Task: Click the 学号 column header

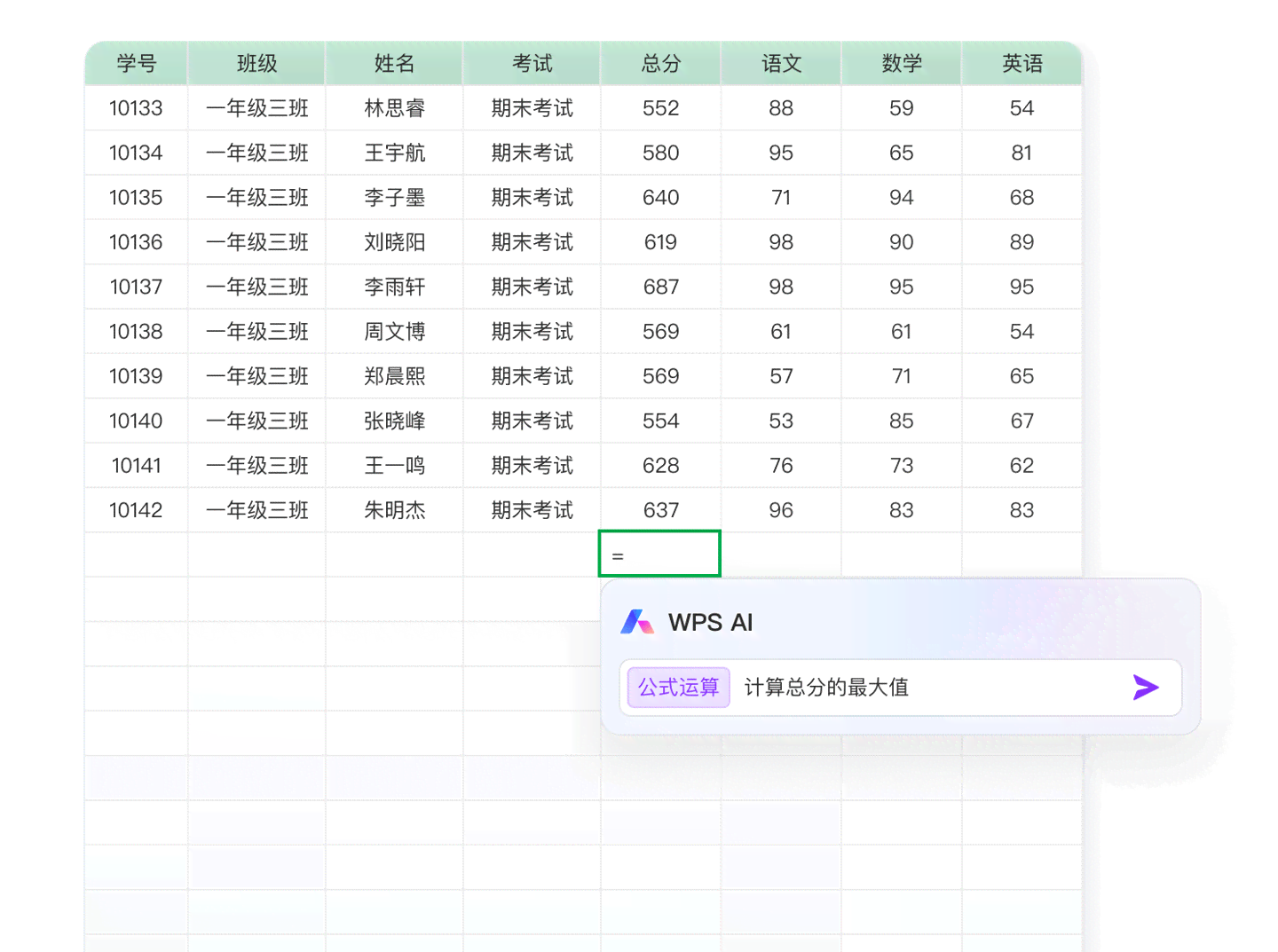Action: point(137,63)
